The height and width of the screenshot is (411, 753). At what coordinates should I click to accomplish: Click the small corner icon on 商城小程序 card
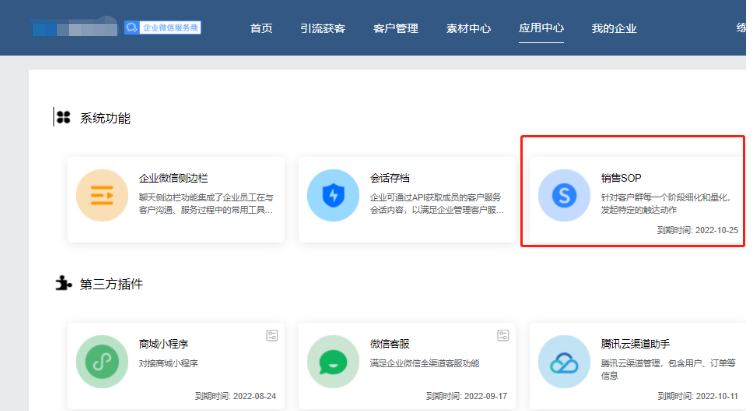(271, 336)
